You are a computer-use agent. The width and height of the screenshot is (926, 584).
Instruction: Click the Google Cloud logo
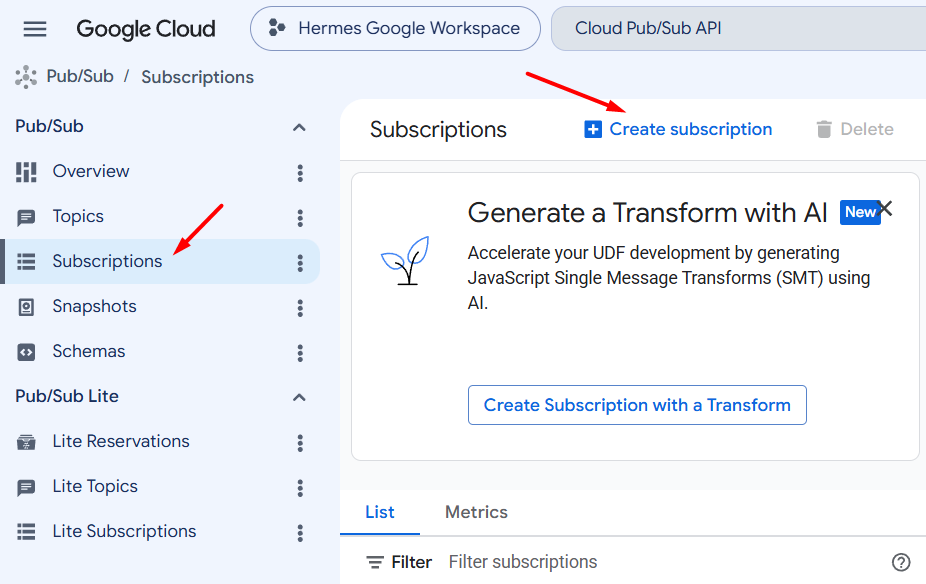pyautogui.click(x=145, y=28)
